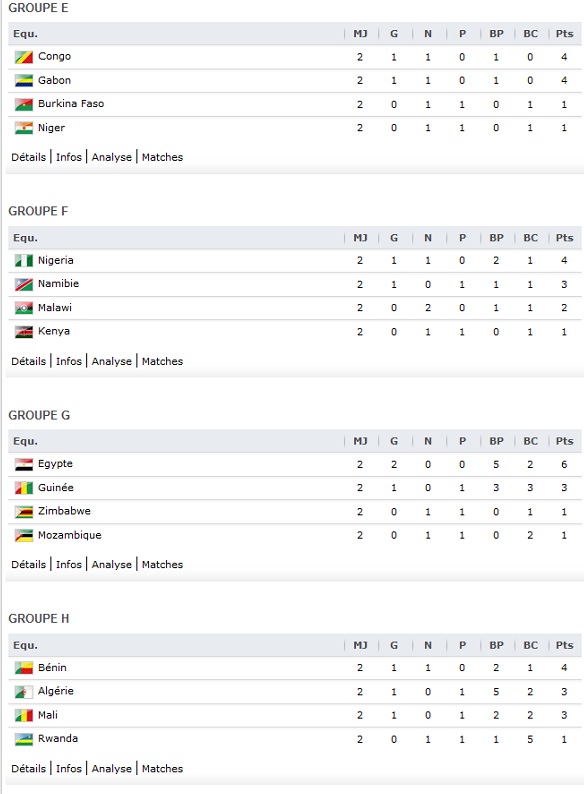Click the Gabon flag icon
Screen dimensions: 584x794
click(x=24, y=81)
